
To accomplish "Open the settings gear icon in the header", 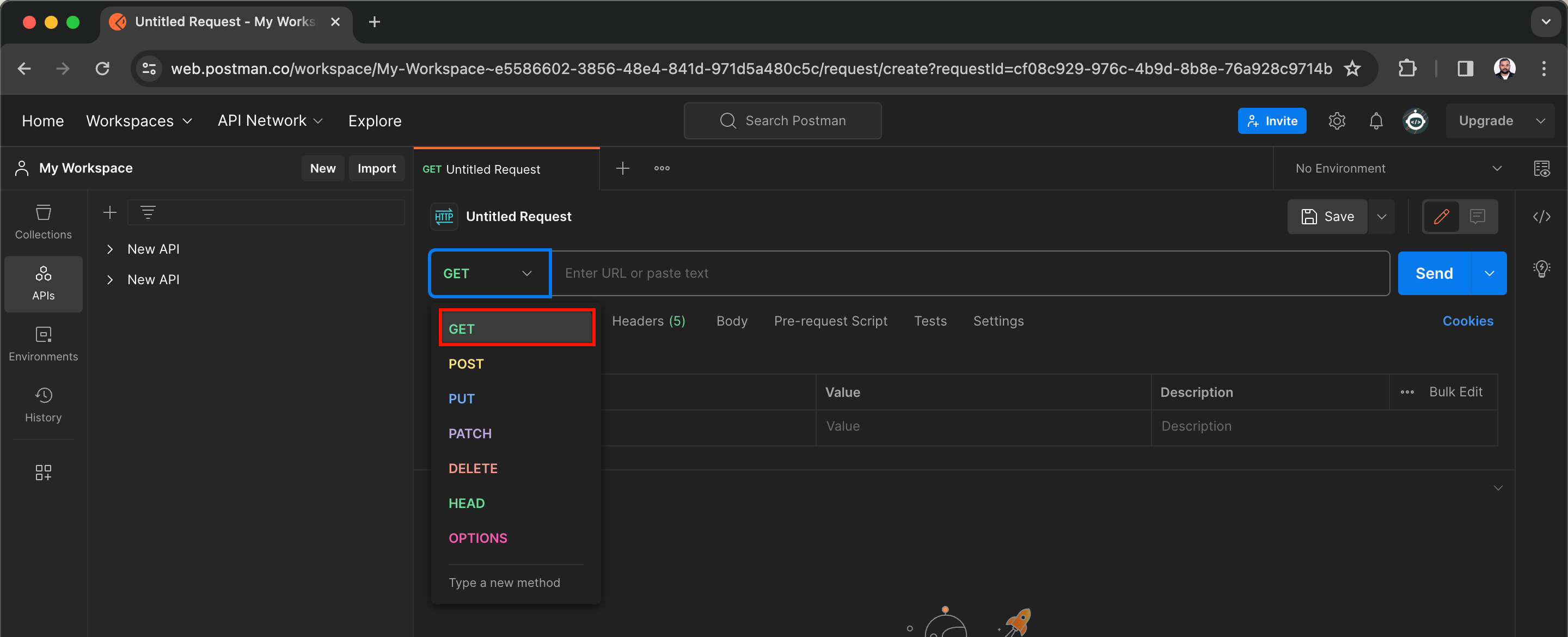I will 1336,120.
